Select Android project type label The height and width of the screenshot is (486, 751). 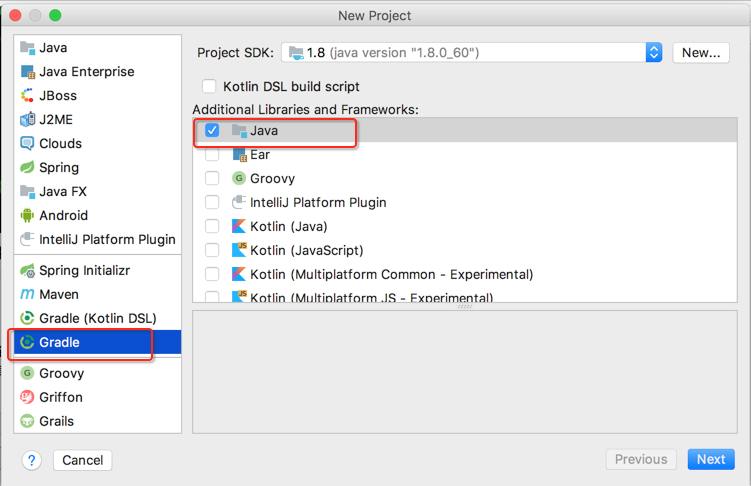(x=63, y=215)
